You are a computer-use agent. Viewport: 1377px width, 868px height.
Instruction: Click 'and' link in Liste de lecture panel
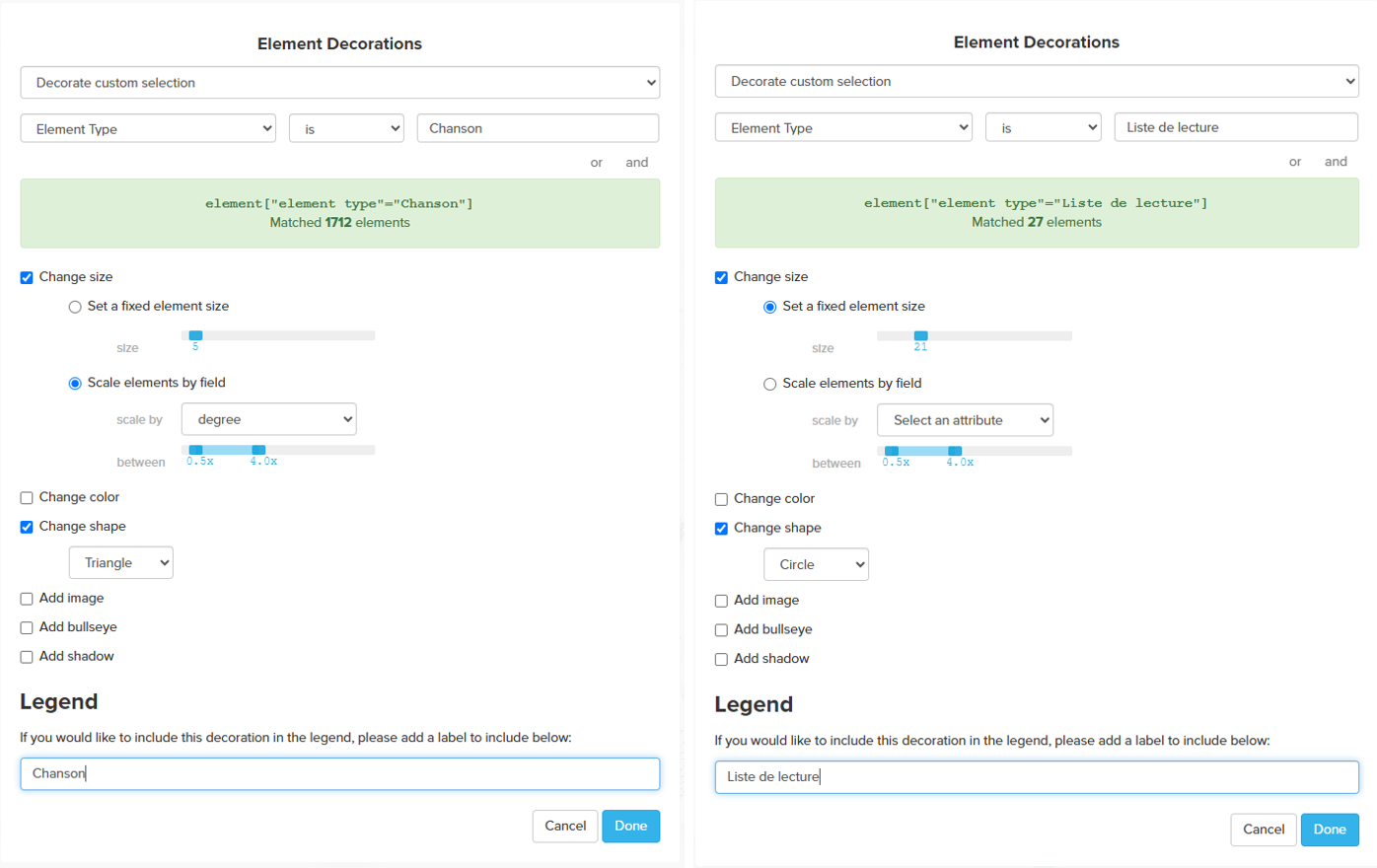[1336, 162]
